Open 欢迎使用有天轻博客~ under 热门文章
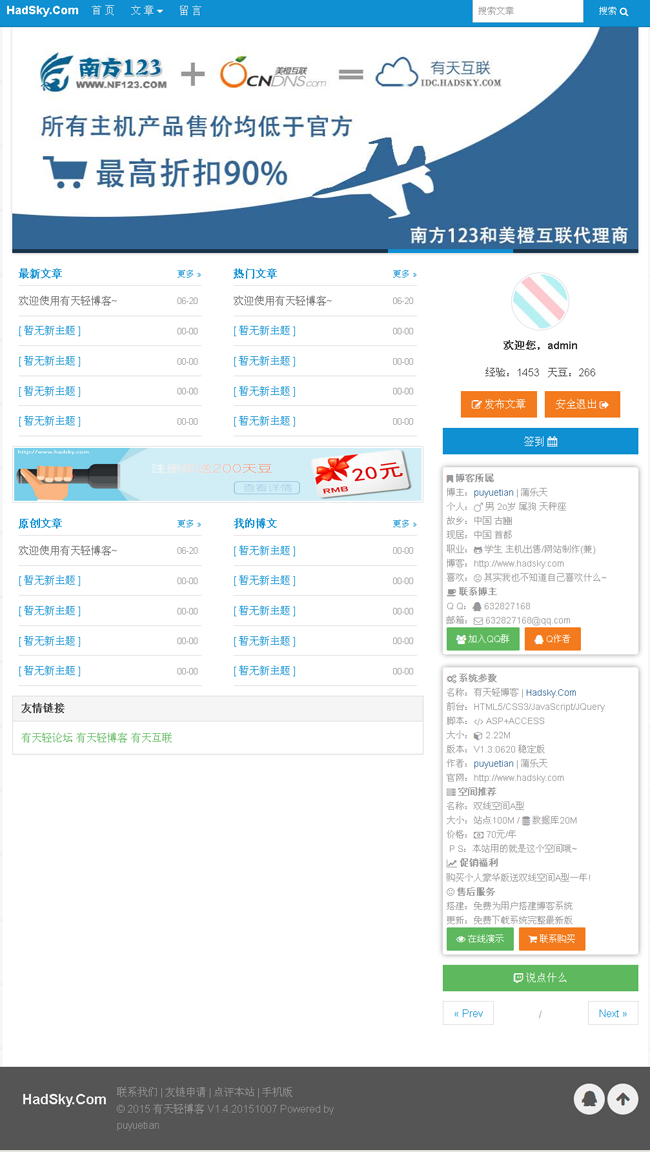Image resolution: width=650 pixels, height=1152 pixels. (x=283, y=300)
